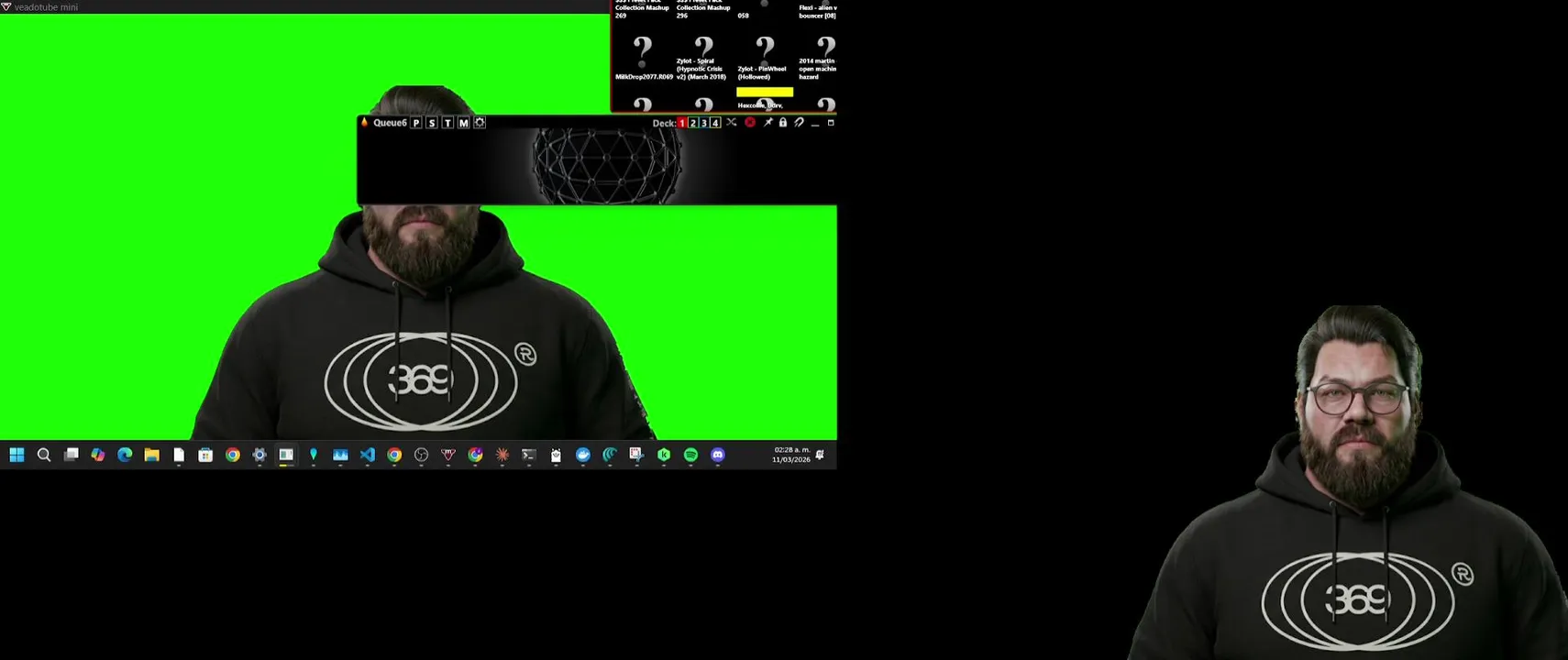Toggle the pin icon in Queue6 bar

tap(767, 122)
